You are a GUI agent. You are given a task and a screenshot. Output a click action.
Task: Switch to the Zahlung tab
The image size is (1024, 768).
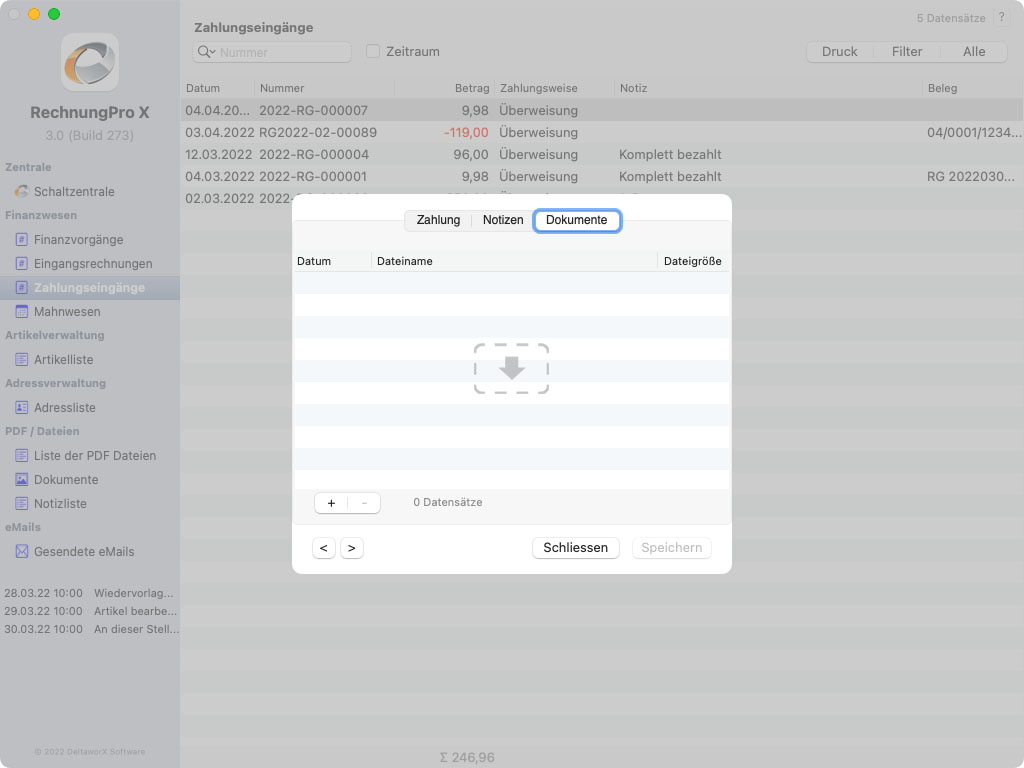(438, 220)
